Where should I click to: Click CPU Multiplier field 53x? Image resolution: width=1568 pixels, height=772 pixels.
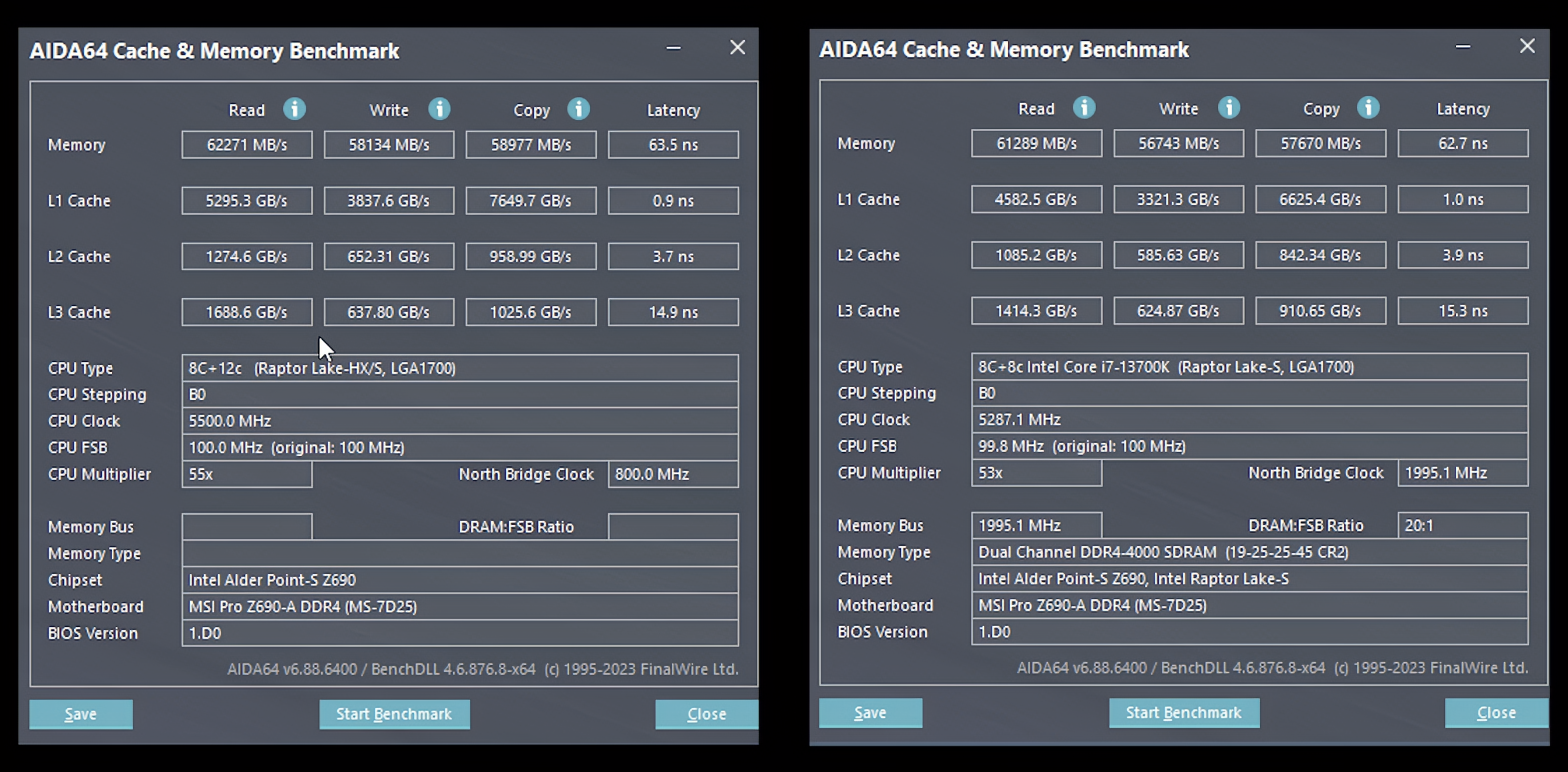tap(1036, 473)
